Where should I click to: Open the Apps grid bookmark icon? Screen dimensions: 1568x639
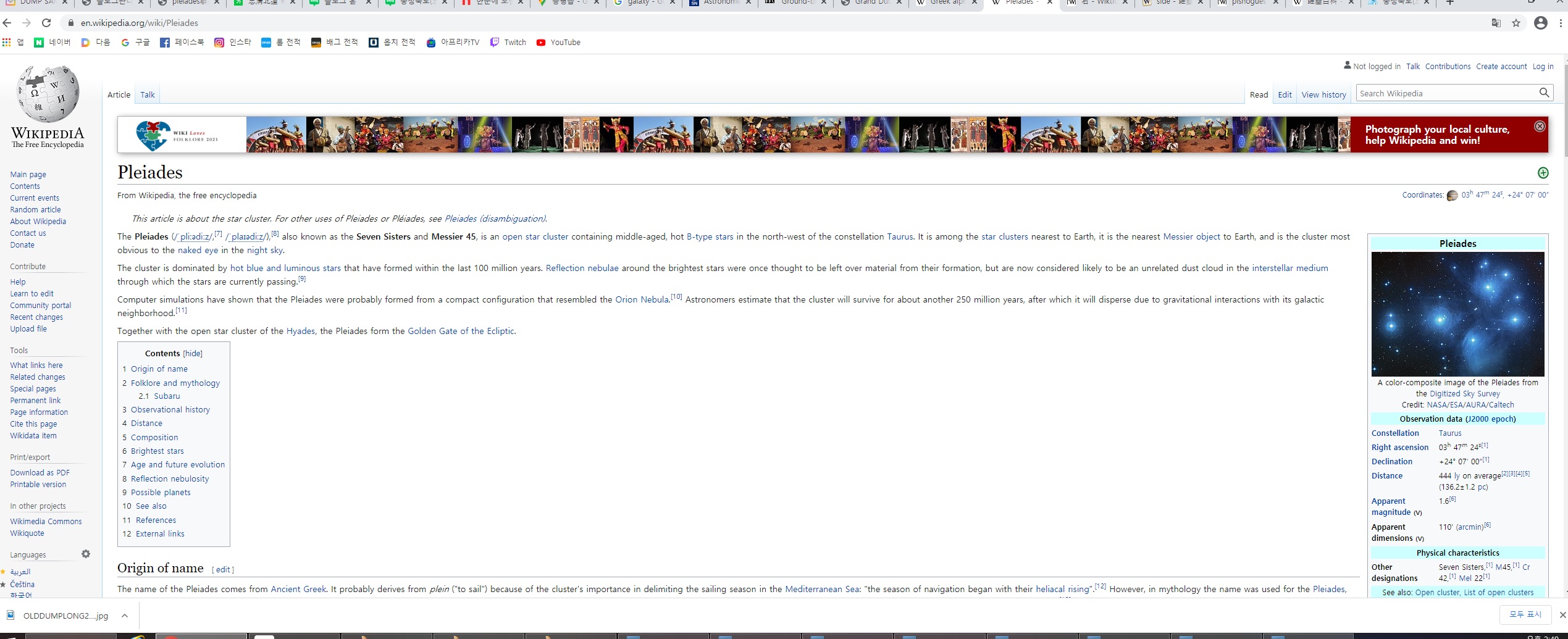[x=7, y=42]
